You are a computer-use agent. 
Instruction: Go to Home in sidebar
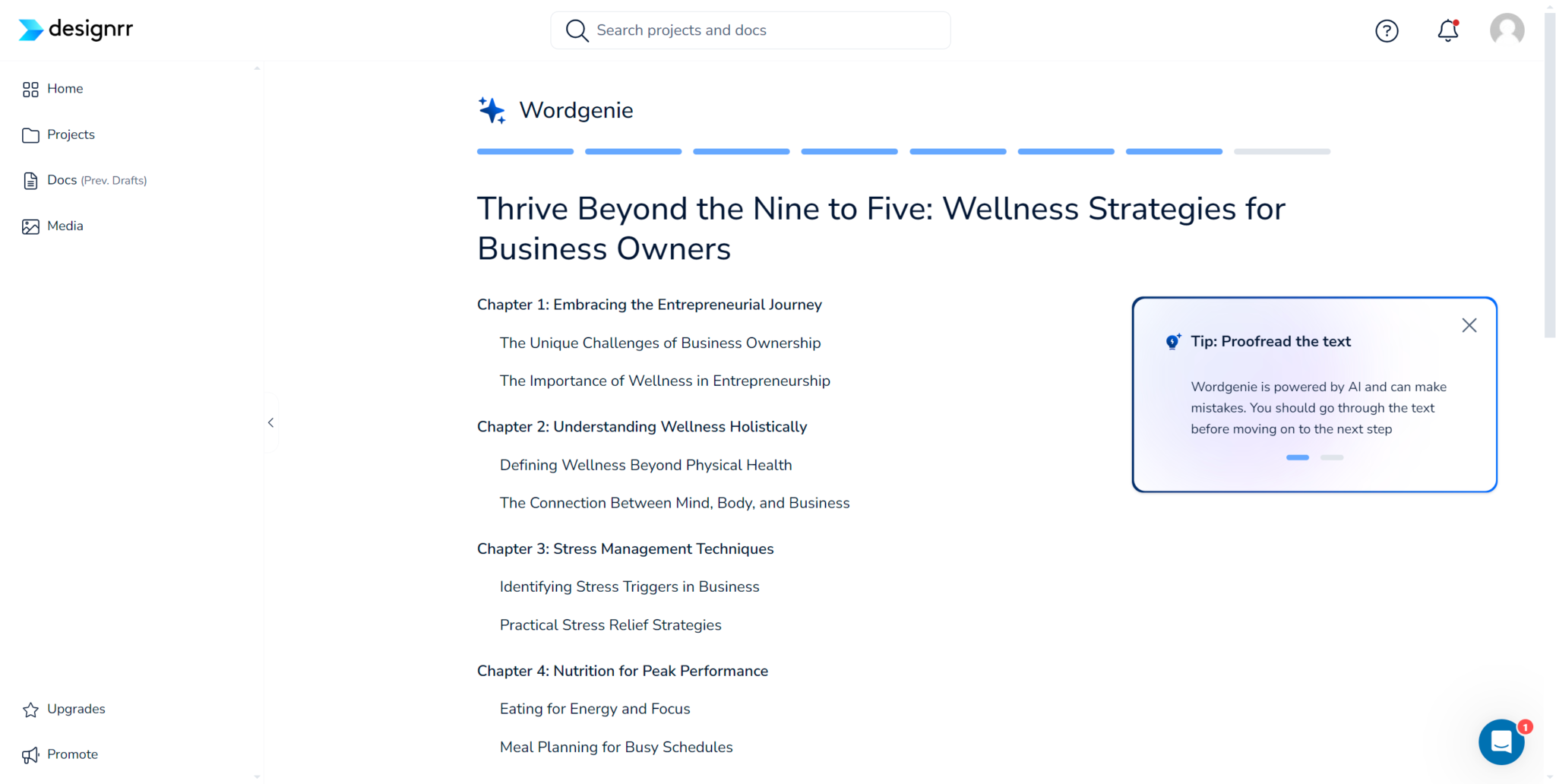click(x=65, y=89)
